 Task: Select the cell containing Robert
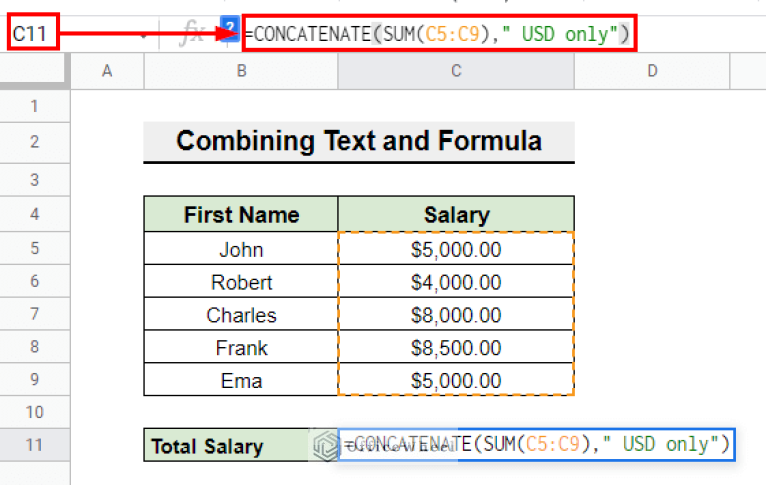tap(241, 282)
